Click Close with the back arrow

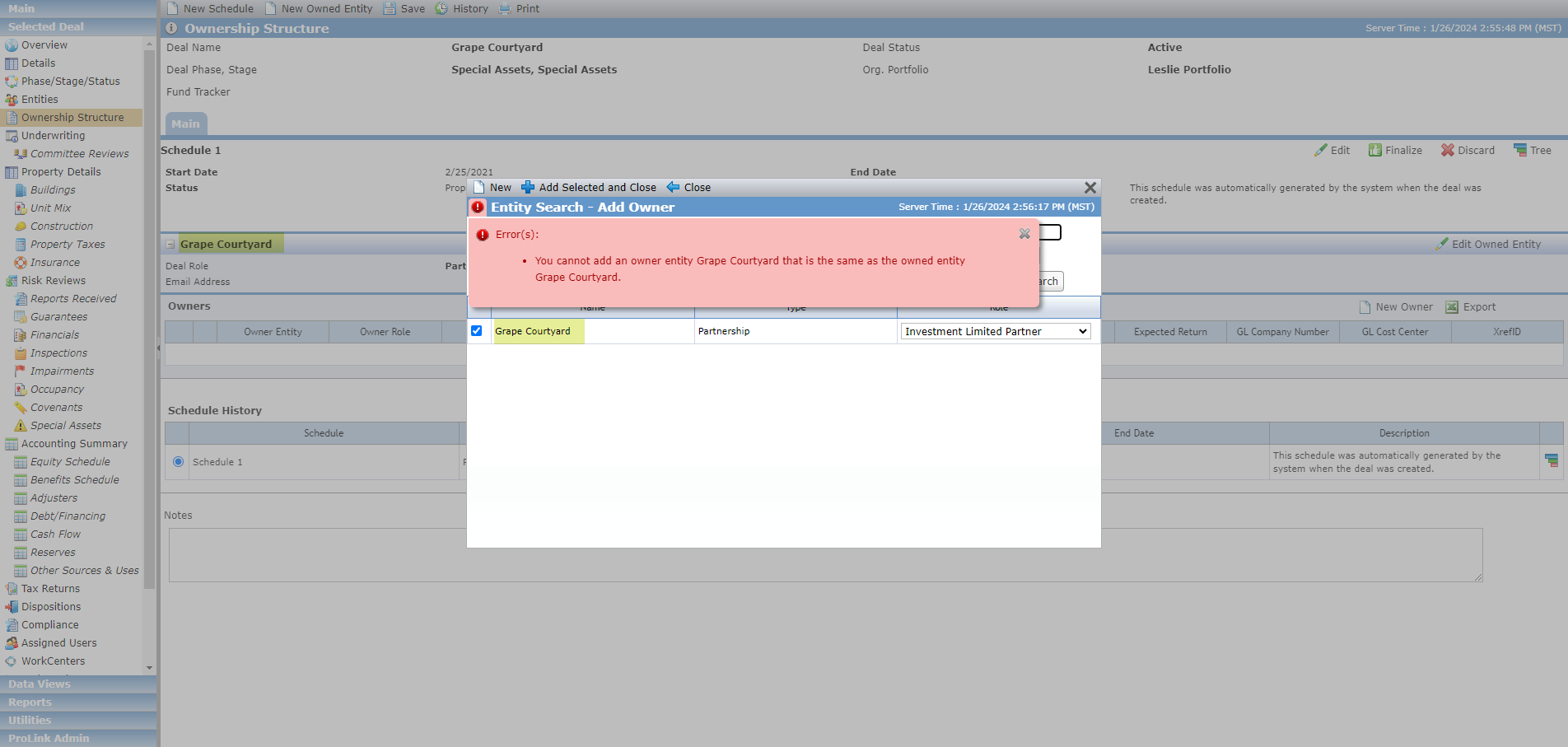pos(689,188)
